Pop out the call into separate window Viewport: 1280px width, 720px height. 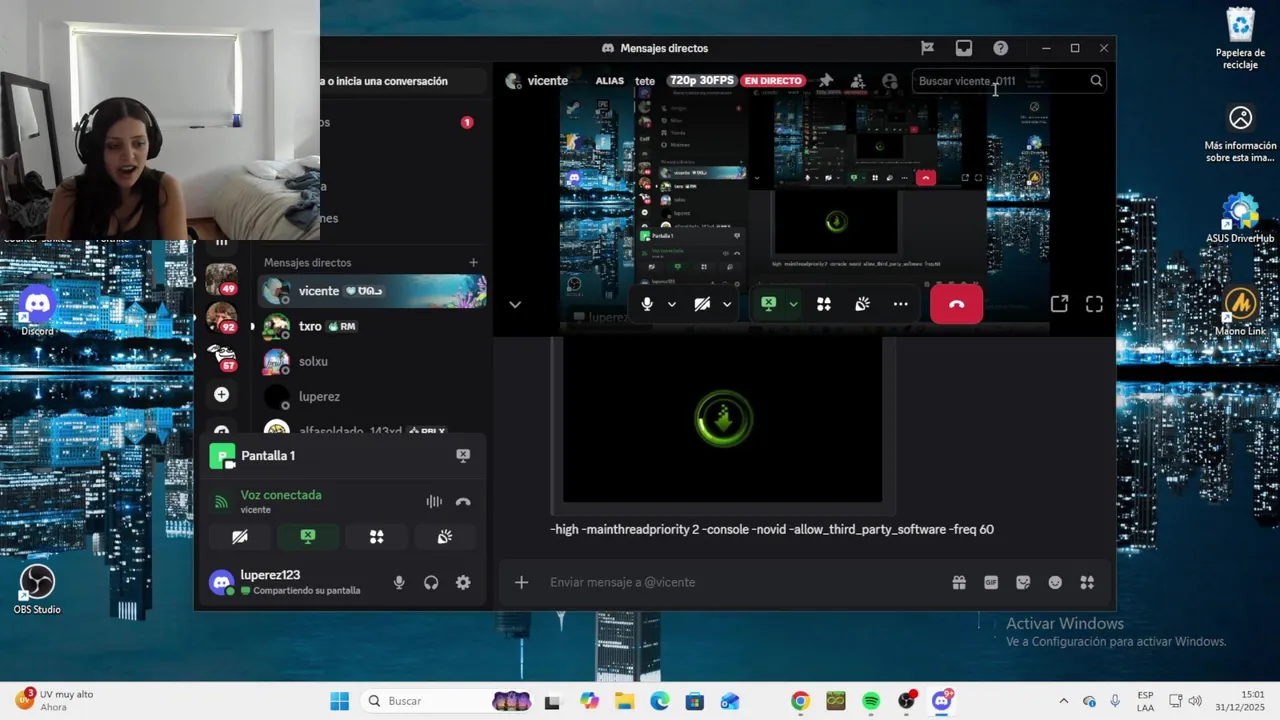1059,304
